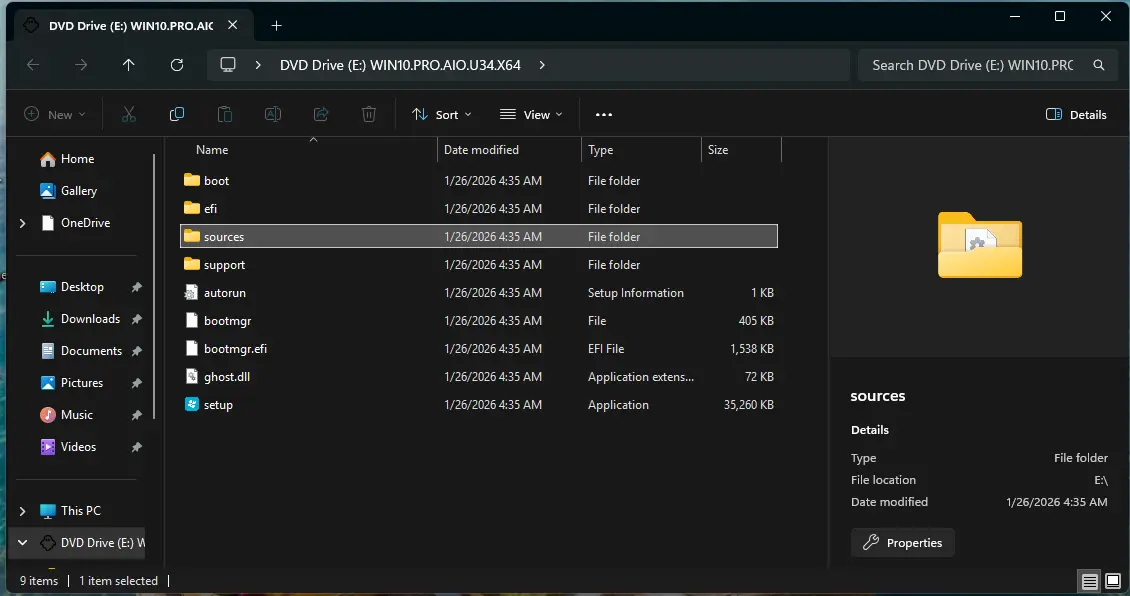Click the 35,260 KB size cell
Image resolution: width=1130 pixels, height=596 pixels.
point(749,405)
